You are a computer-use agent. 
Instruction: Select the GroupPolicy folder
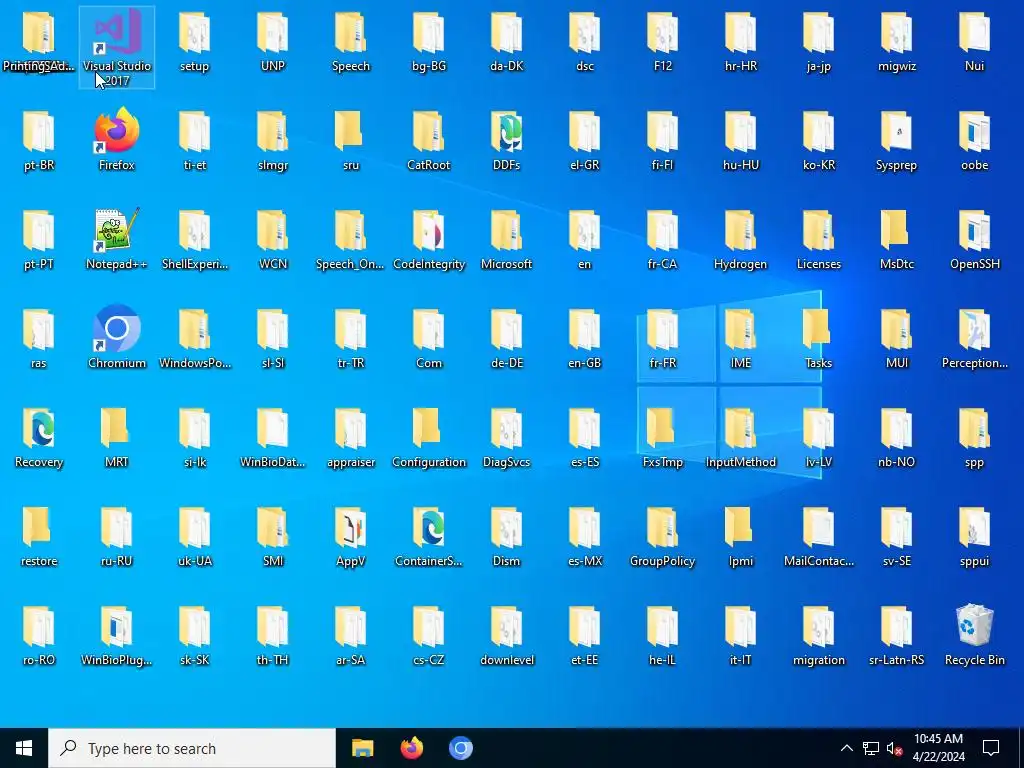point(663,536)
